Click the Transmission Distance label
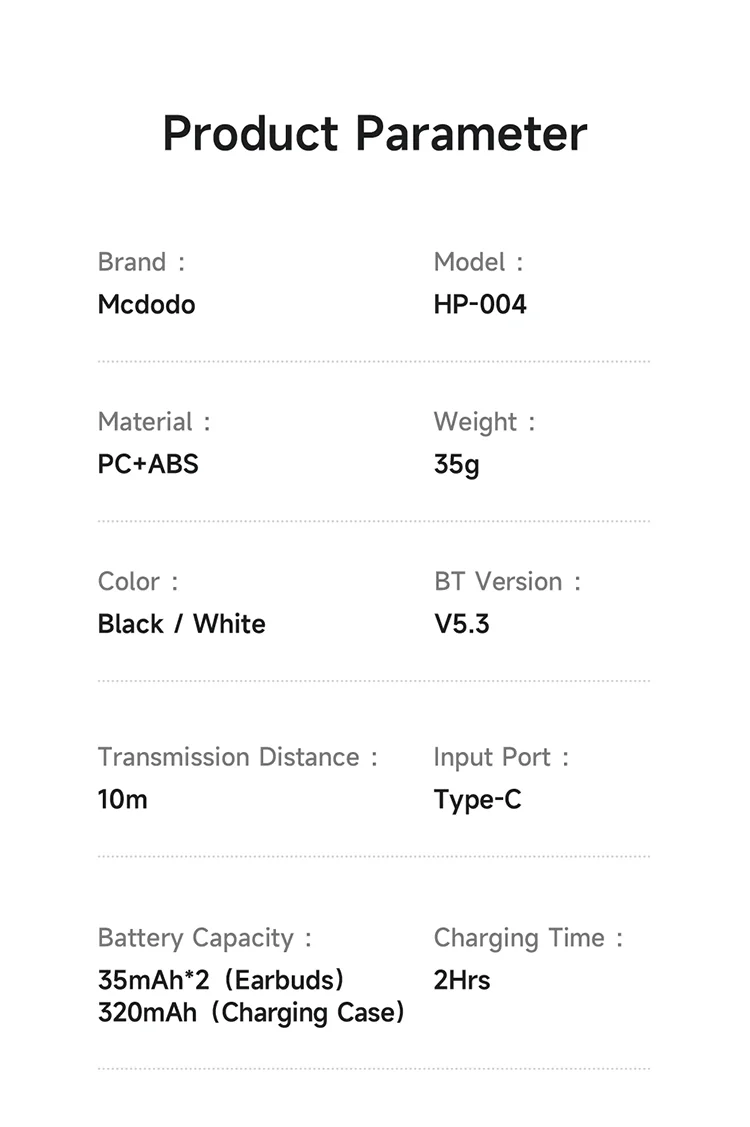750x1127 pixels. point(238,757)
